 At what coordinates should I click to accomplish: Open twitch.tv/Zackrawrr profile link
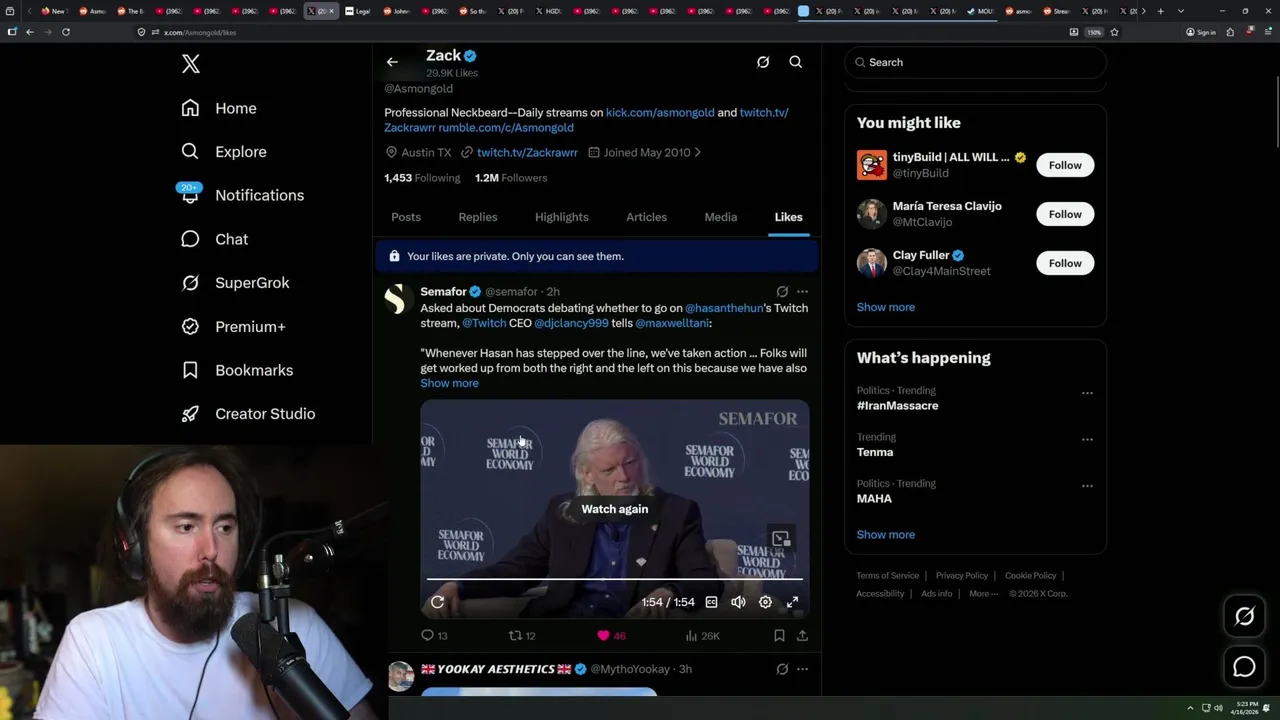tap(527, 153)
